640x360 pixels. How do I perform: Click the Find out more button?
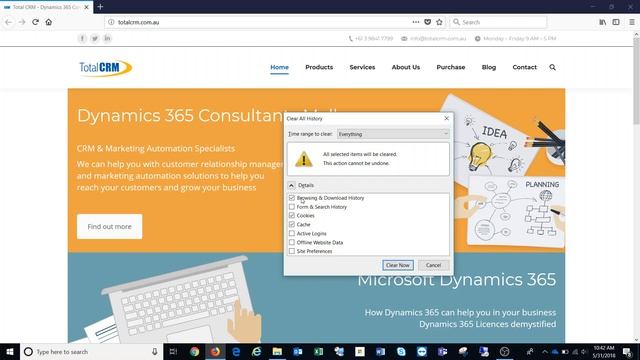click(109, 227)
